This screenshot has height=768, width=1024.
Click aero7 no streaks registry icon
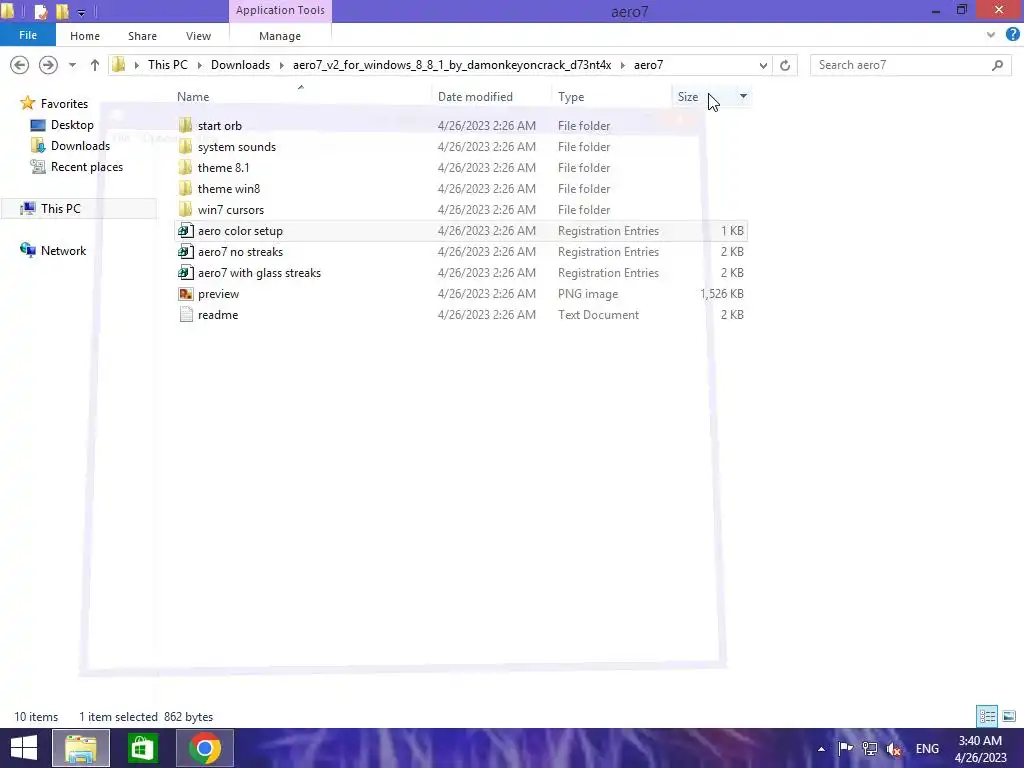click(185, 251)
